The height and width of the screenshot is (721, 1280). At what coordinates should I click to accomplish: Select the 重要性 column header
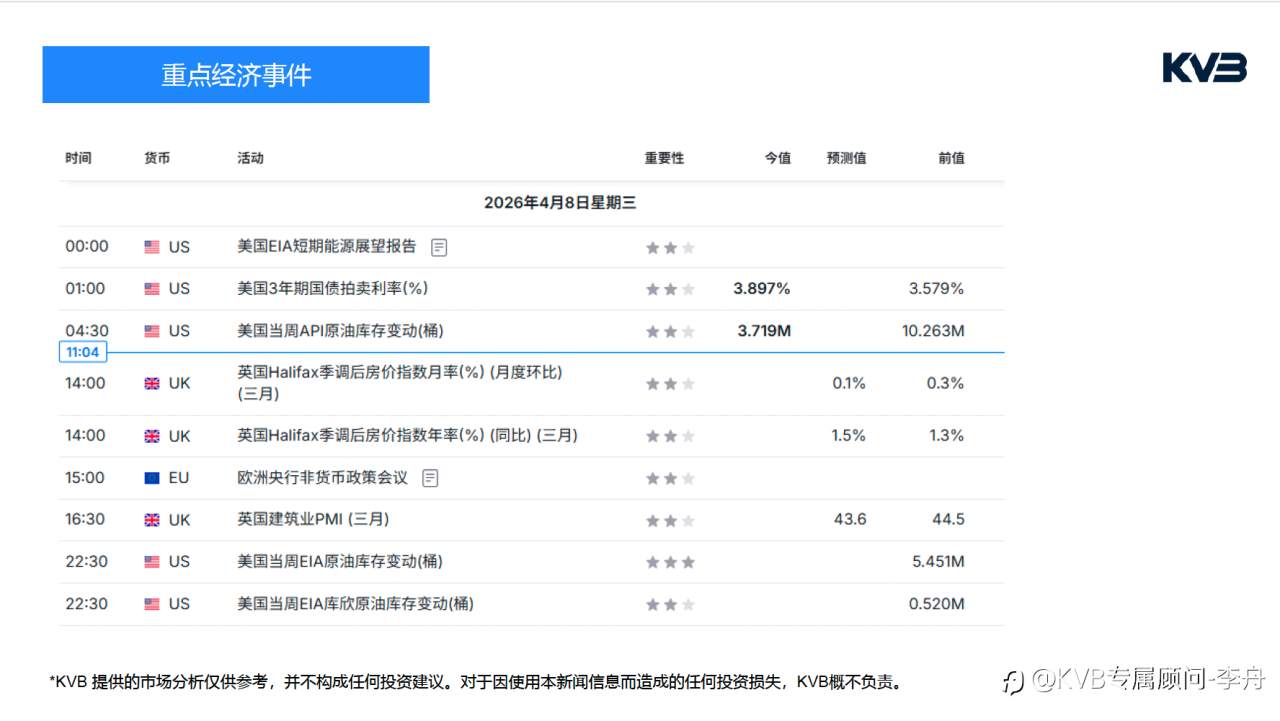coord(664,157)
